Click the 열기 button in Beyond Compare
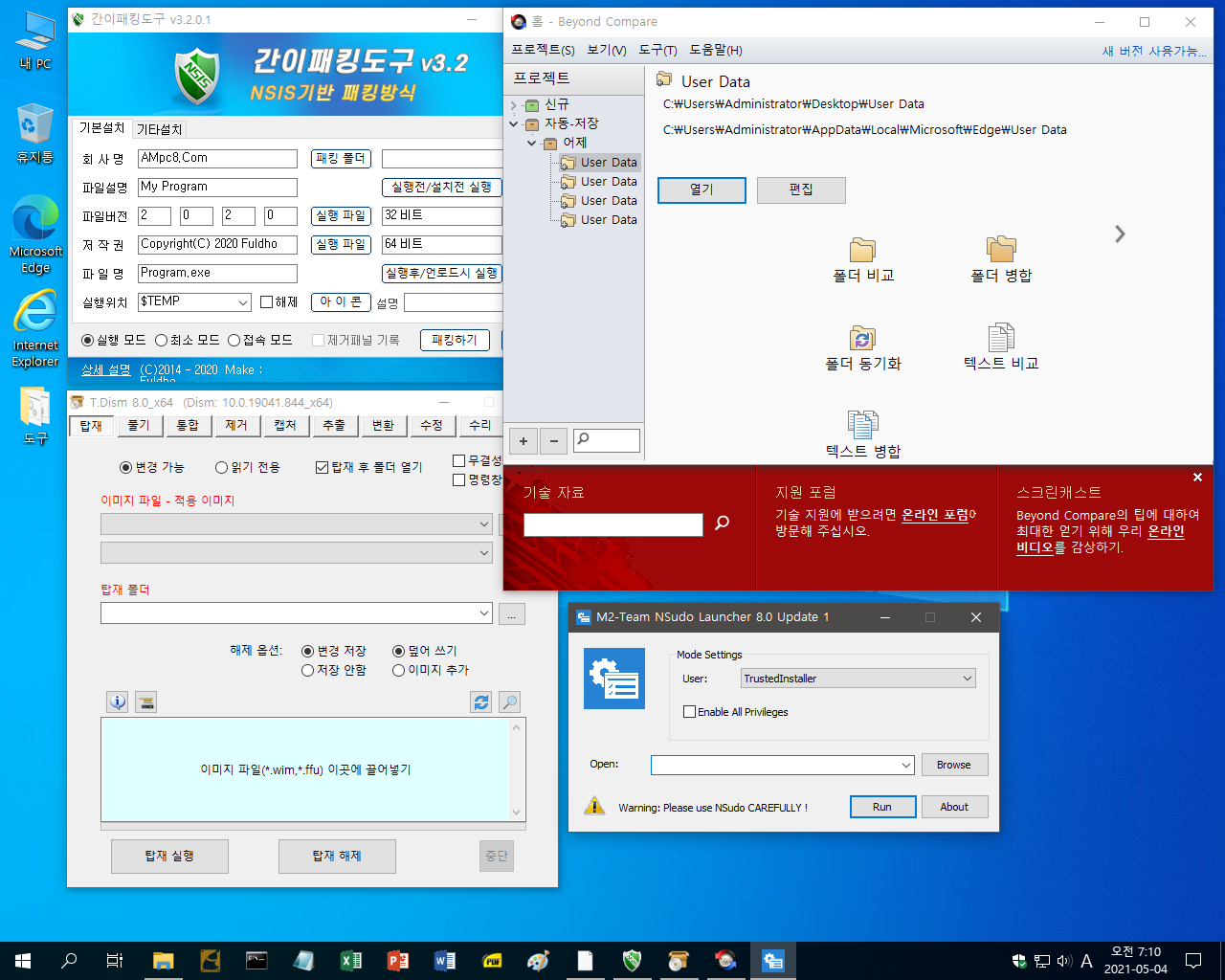The width and height of the screenshot is (1225, 980). click(702, 189)
